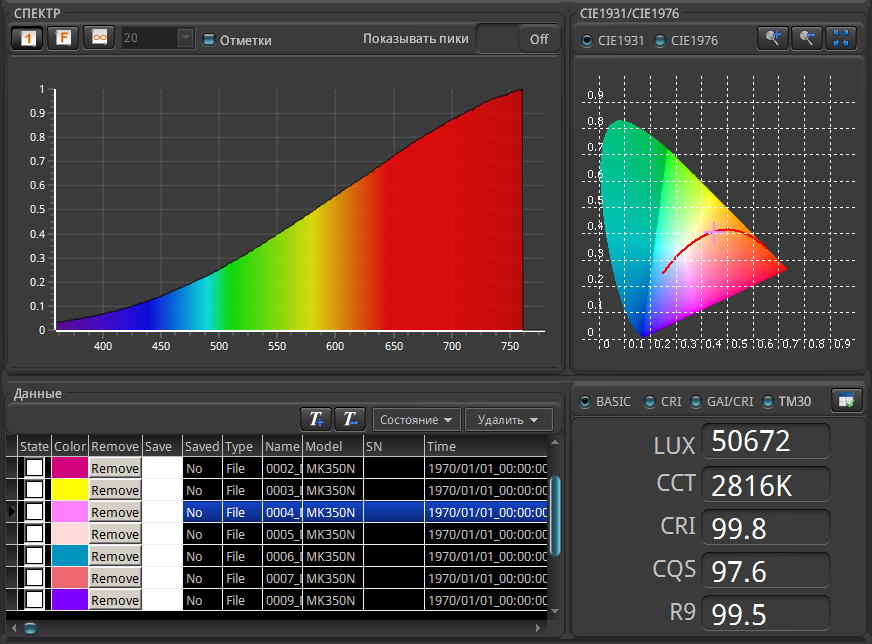The height and width of the screenshot is (644, 872).
Task: Sort by the Model column header
Action: [333, 447]
